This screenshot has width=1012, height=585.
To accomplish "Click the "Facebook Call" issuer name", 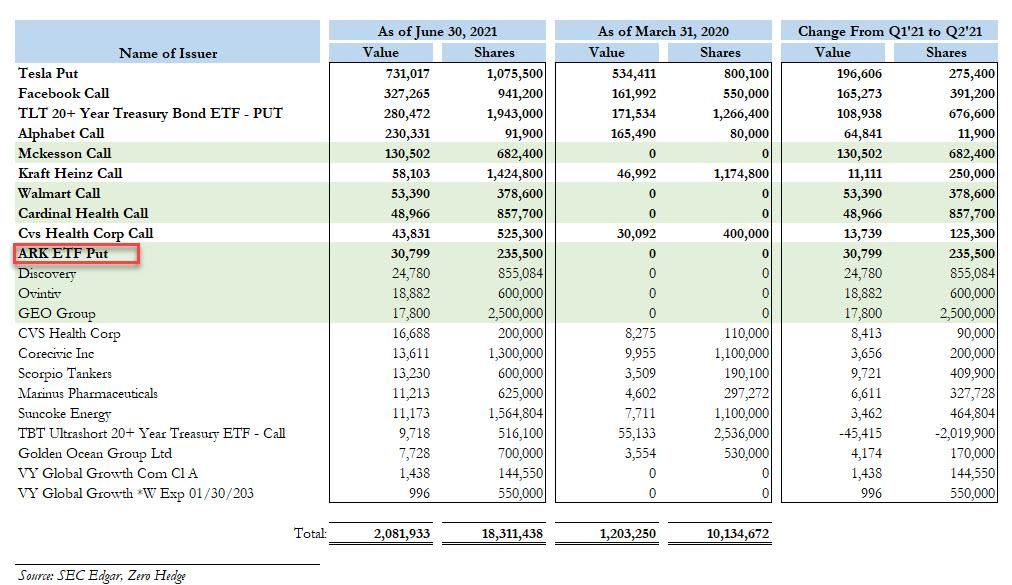I will coord(63,94).
